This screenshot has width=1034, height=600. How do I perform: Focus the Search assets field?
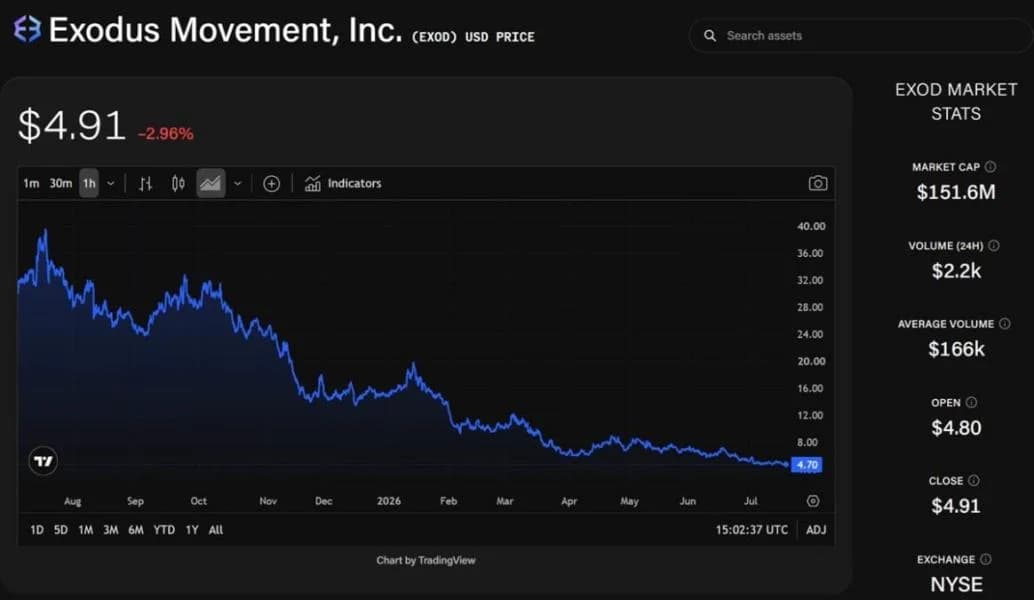(x=861, y=36)
